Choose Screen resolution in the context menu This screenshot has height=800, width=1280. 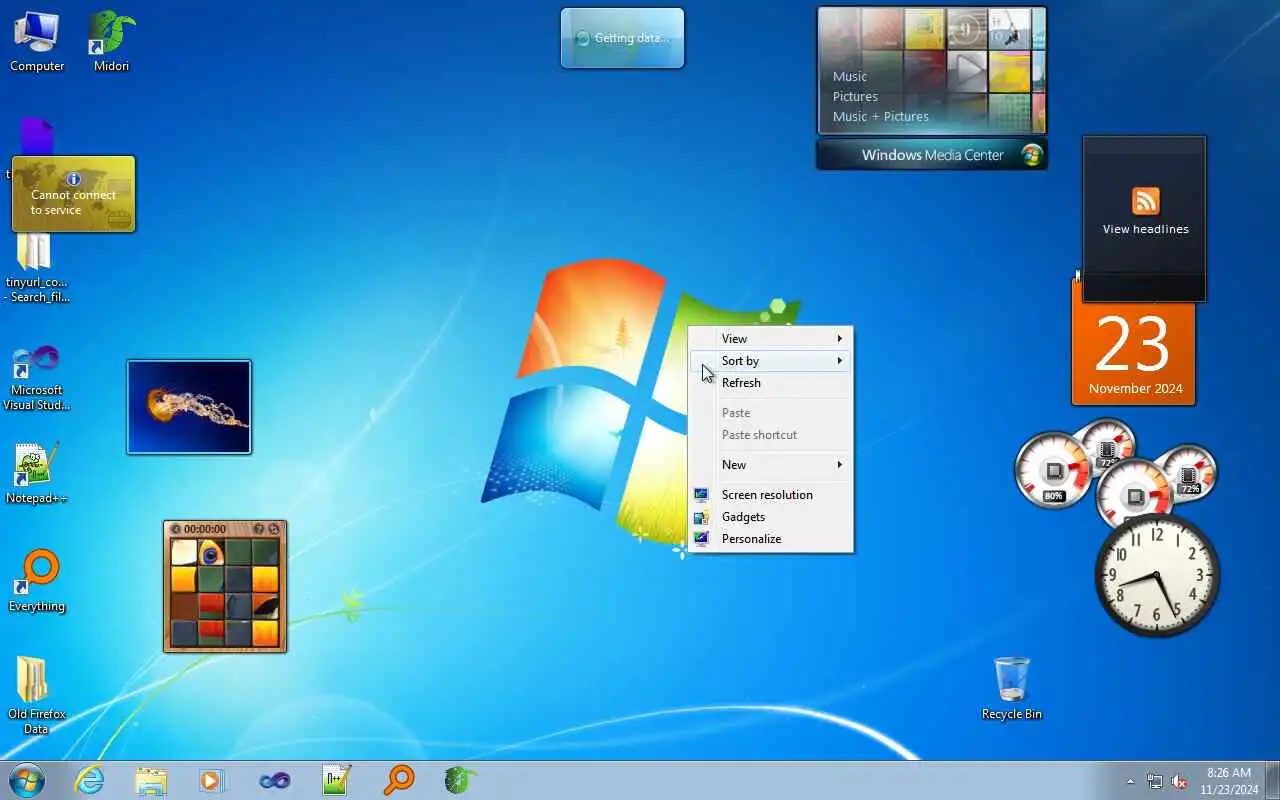point(771,494)
